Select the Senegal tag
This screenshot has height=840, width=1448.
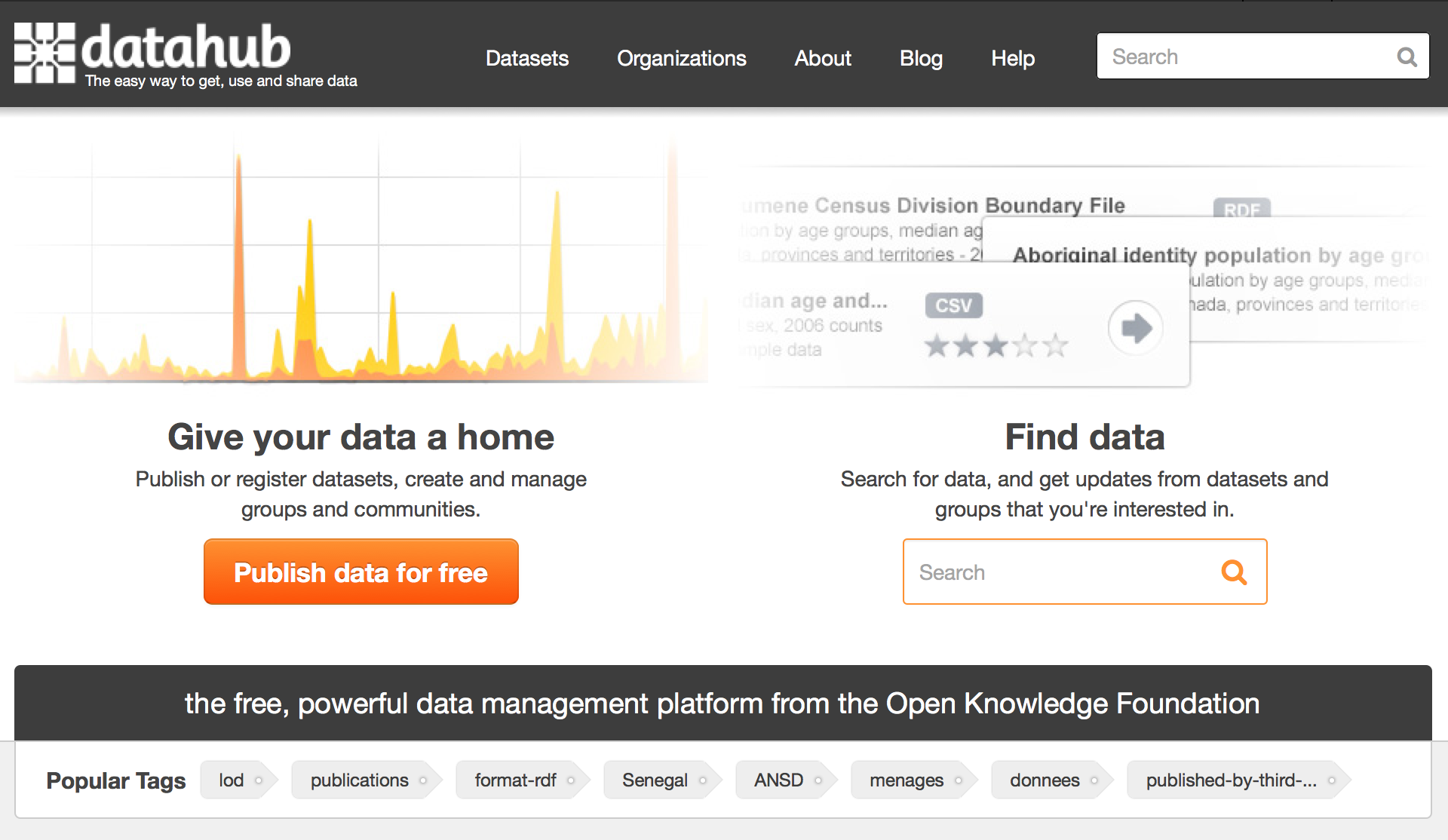click(x=663, y=780)
